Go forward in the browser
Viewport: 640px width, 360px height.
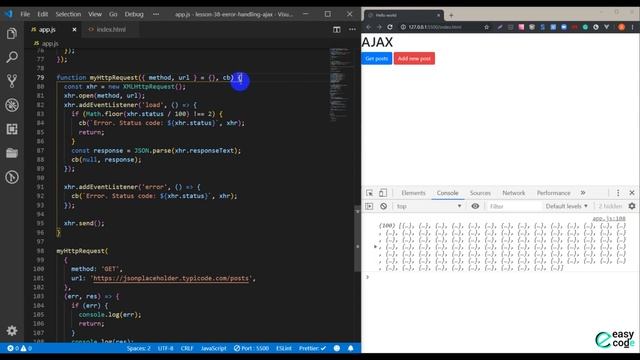pos(379,27)
